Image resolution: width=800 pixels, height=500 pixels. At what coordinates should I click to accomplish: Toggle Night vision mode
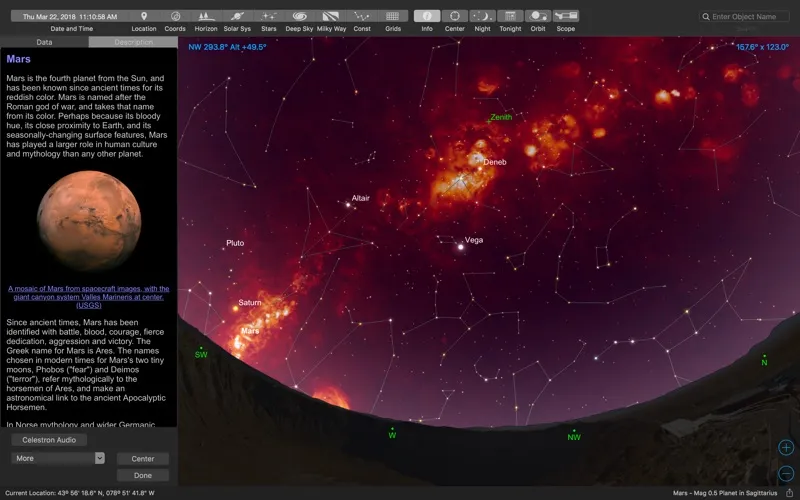pos(482,16)
